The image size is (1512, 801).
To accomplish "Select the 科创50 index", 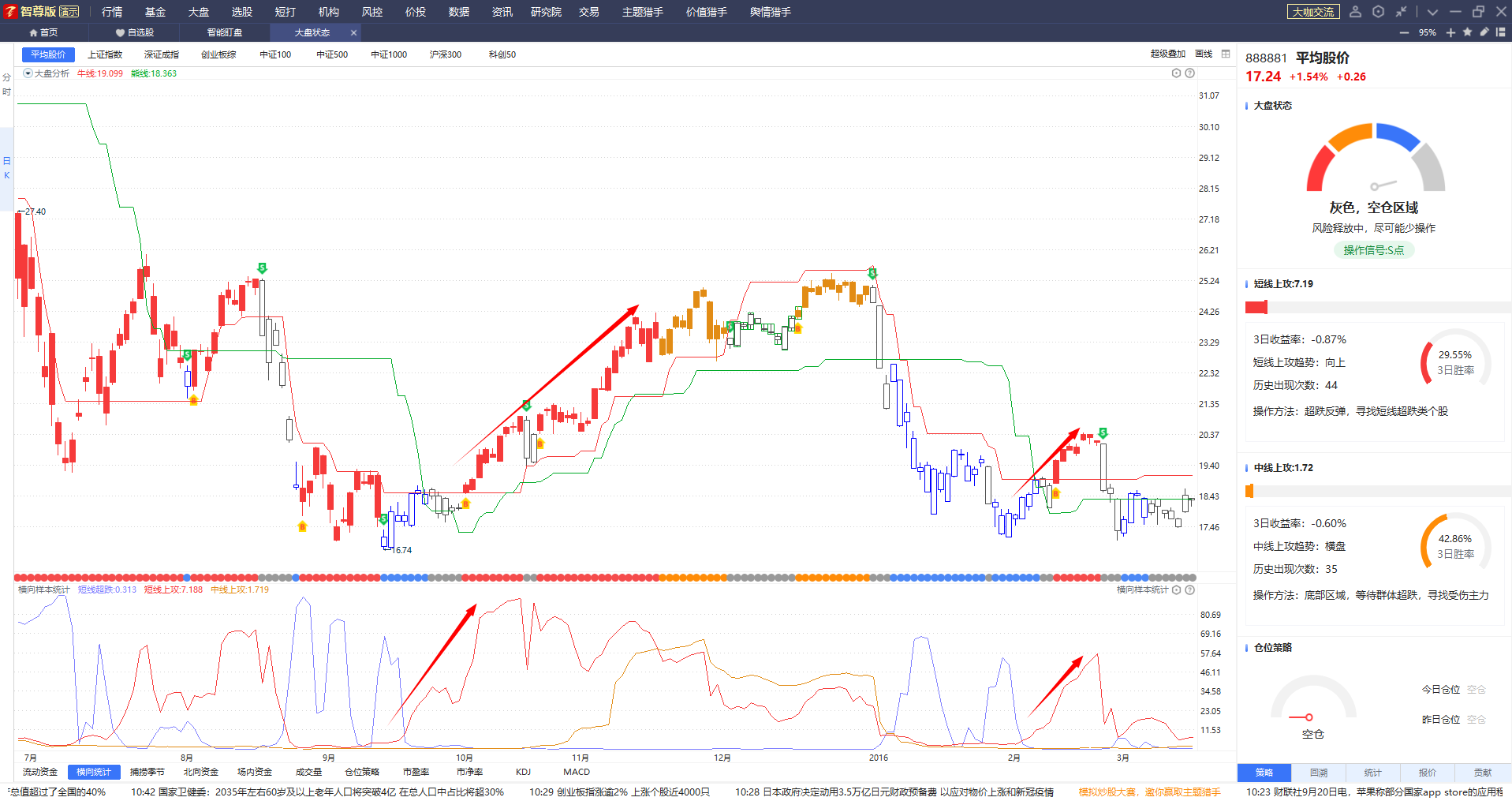I will (502, 54).
